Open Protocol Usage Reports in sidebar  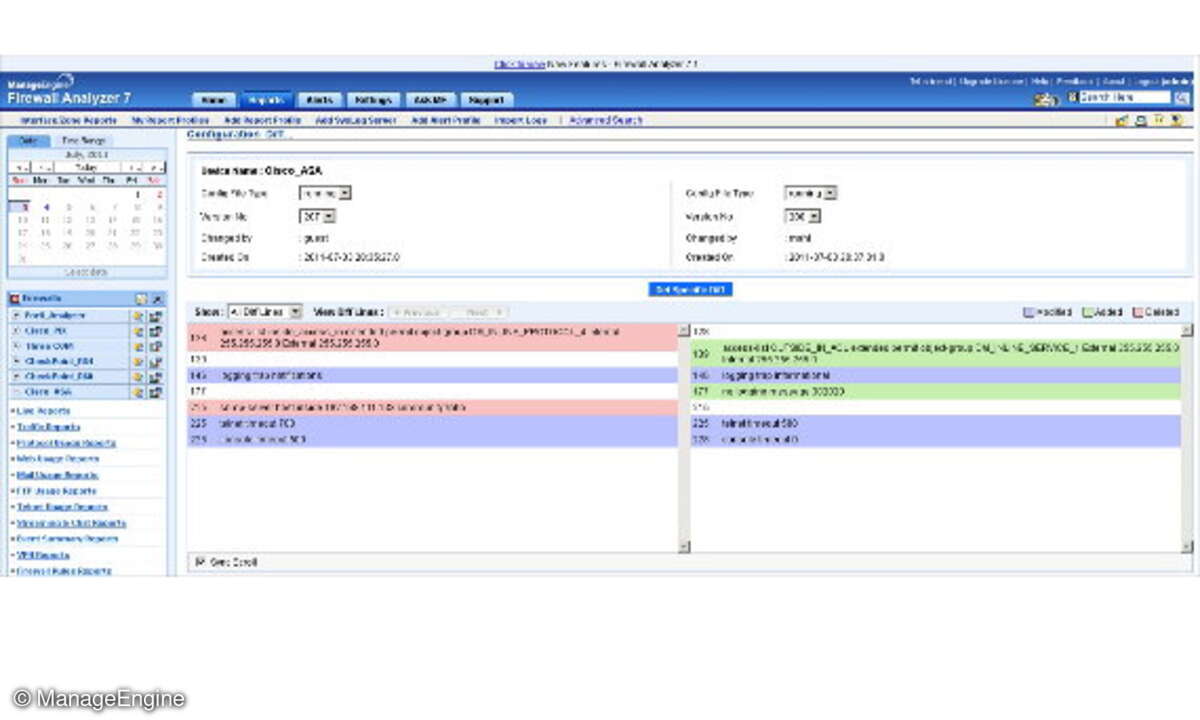pyautogui.click(x=65, y=443)
